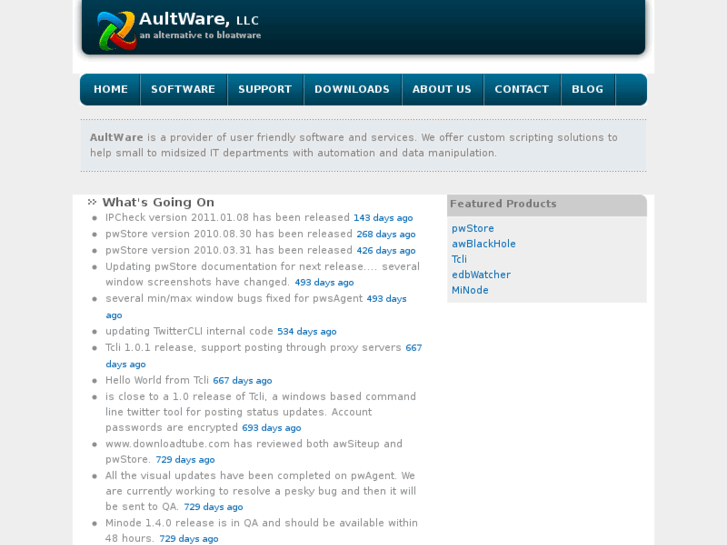727x545 pixels.
Task: Open MiNode product link
Action: click(x=470, y=290)
